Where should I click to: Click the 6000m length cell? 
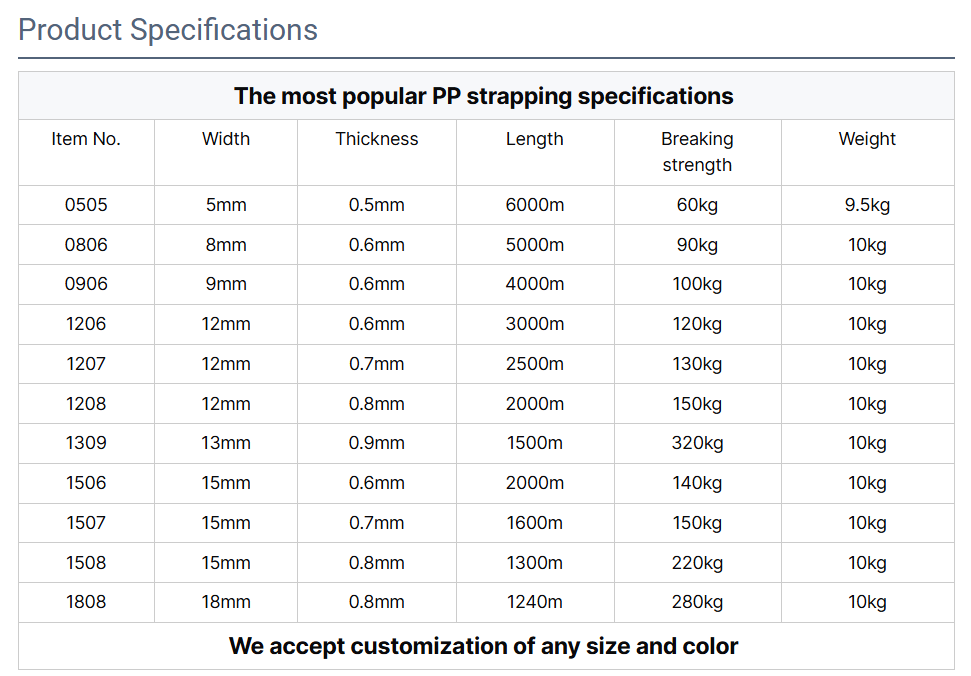535,205
